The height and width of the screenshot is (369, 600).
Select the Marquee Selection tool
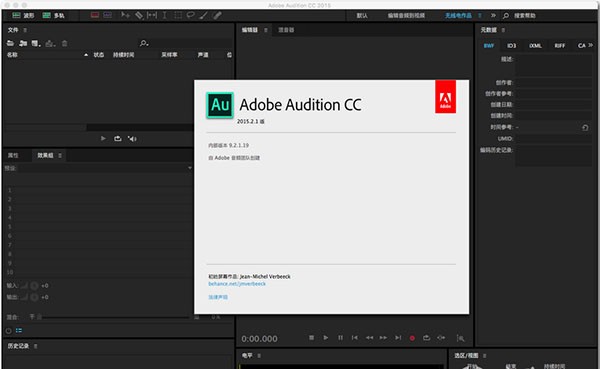click(178, 15)
